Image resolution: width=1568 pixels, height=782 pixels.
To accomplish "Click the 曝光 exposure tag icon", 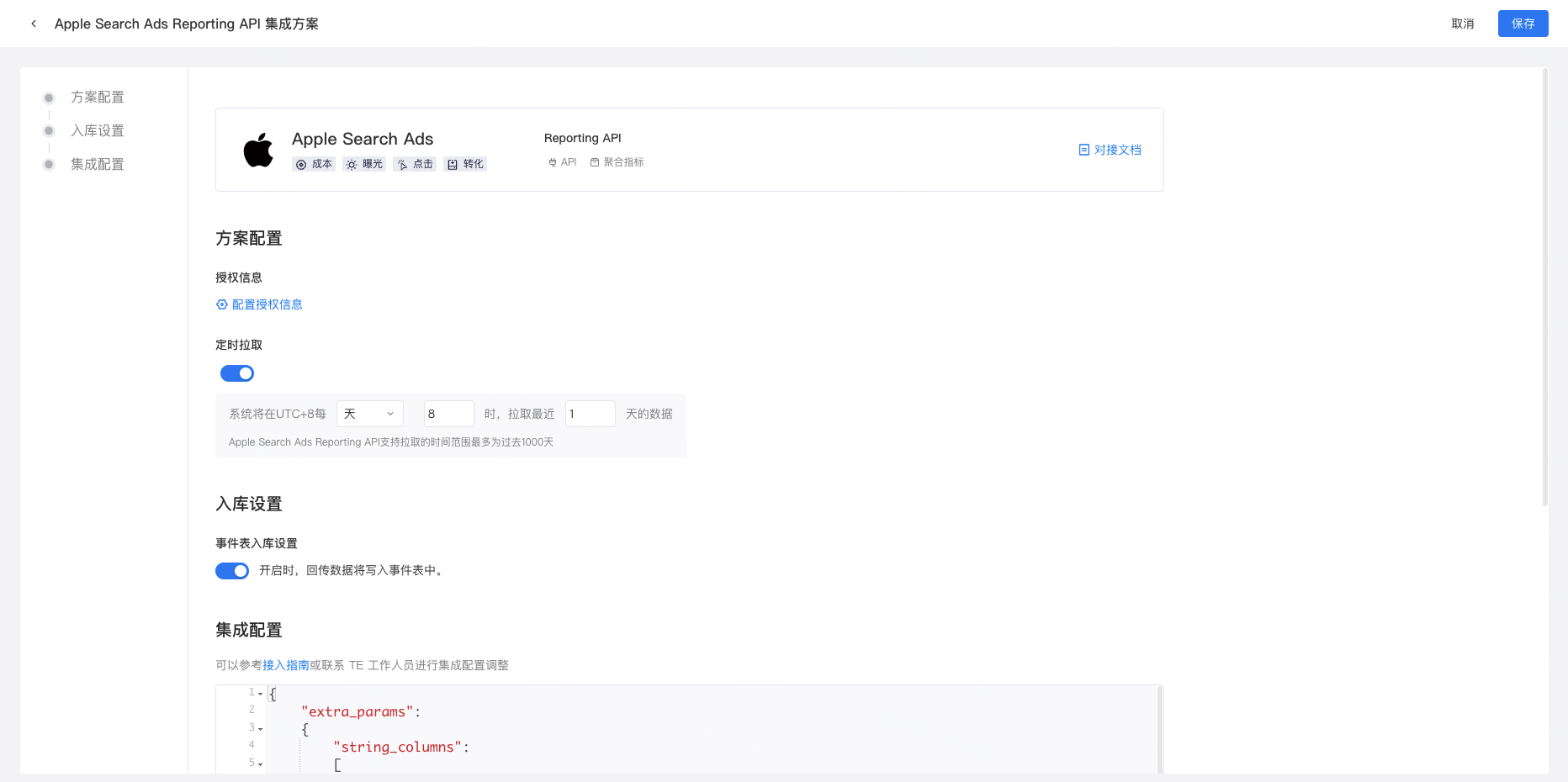I will (352, 165).
